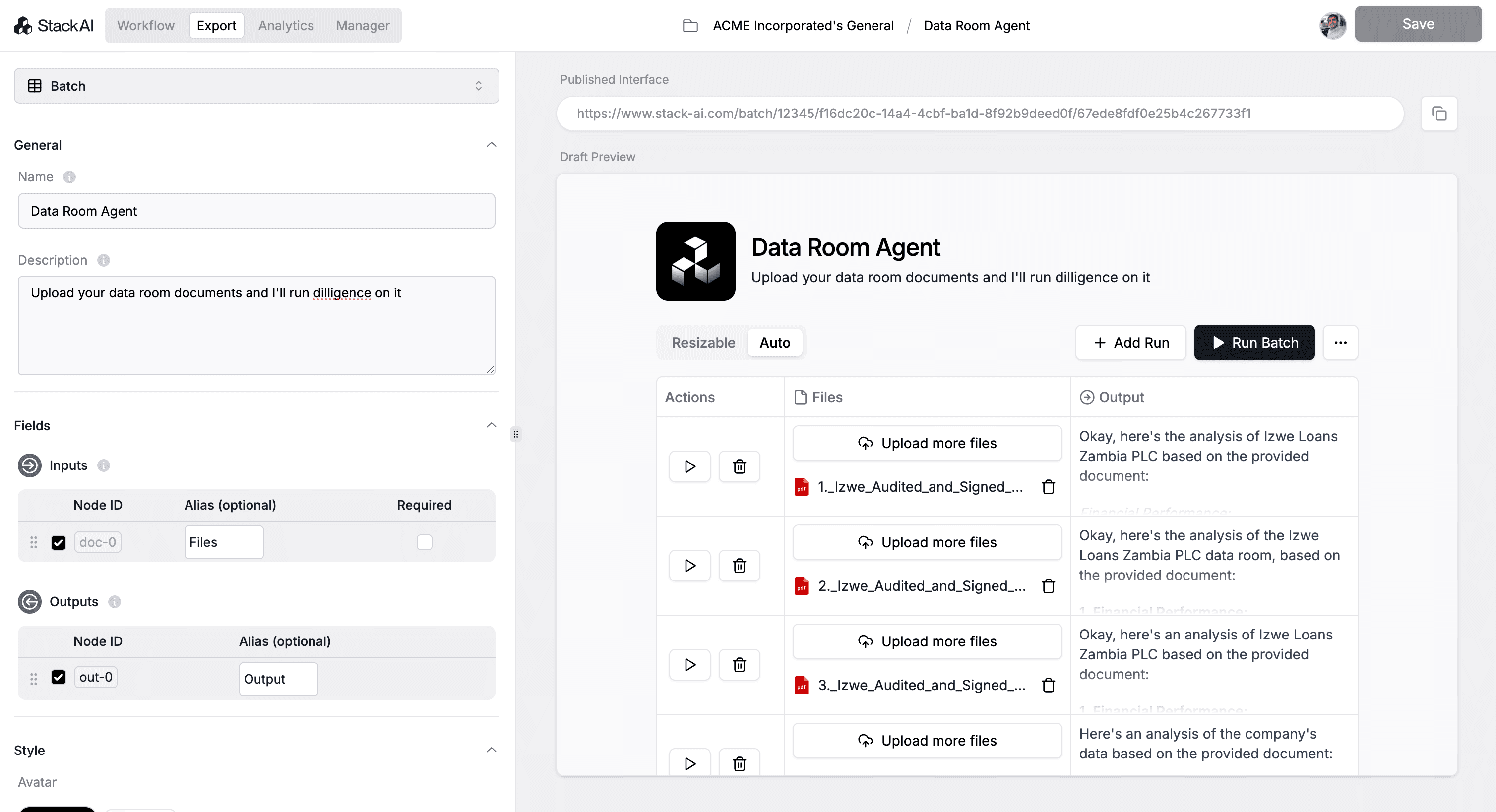1496x812 pixels.
Task: Edit the Output alias field
Action: pos(278,679)
